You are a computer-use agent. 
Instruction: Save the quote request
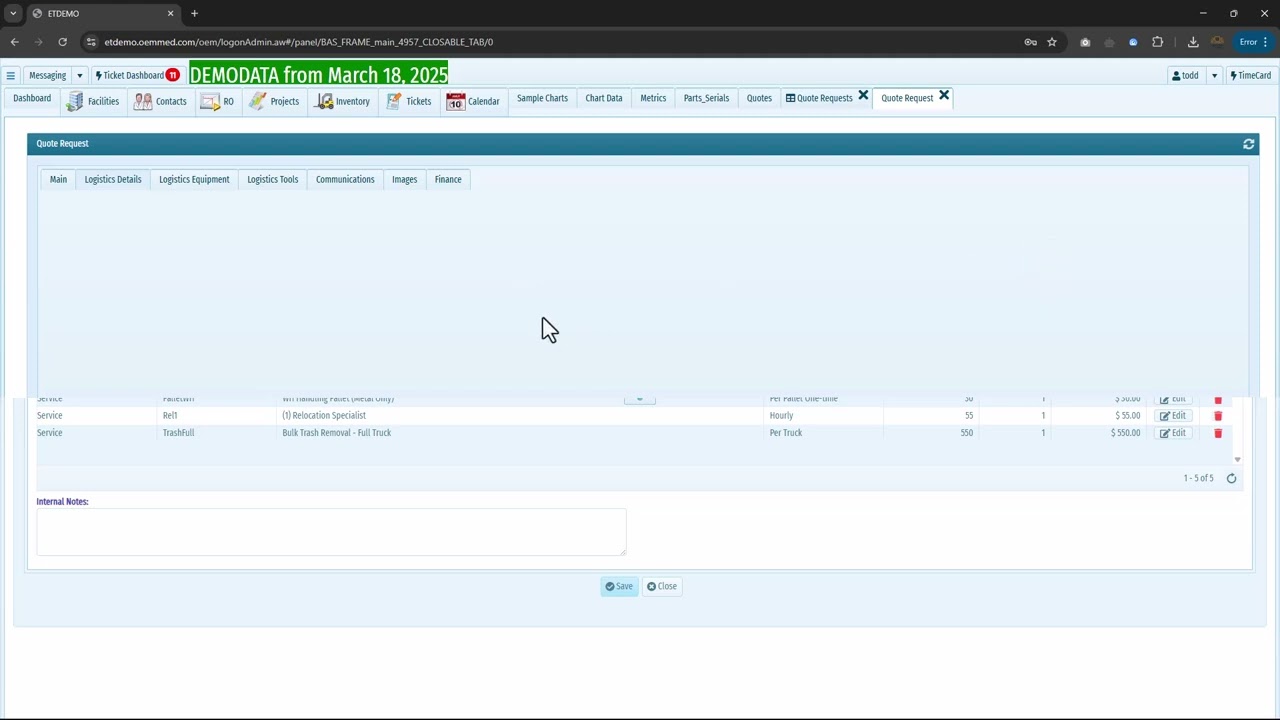[x=619, y=587]
